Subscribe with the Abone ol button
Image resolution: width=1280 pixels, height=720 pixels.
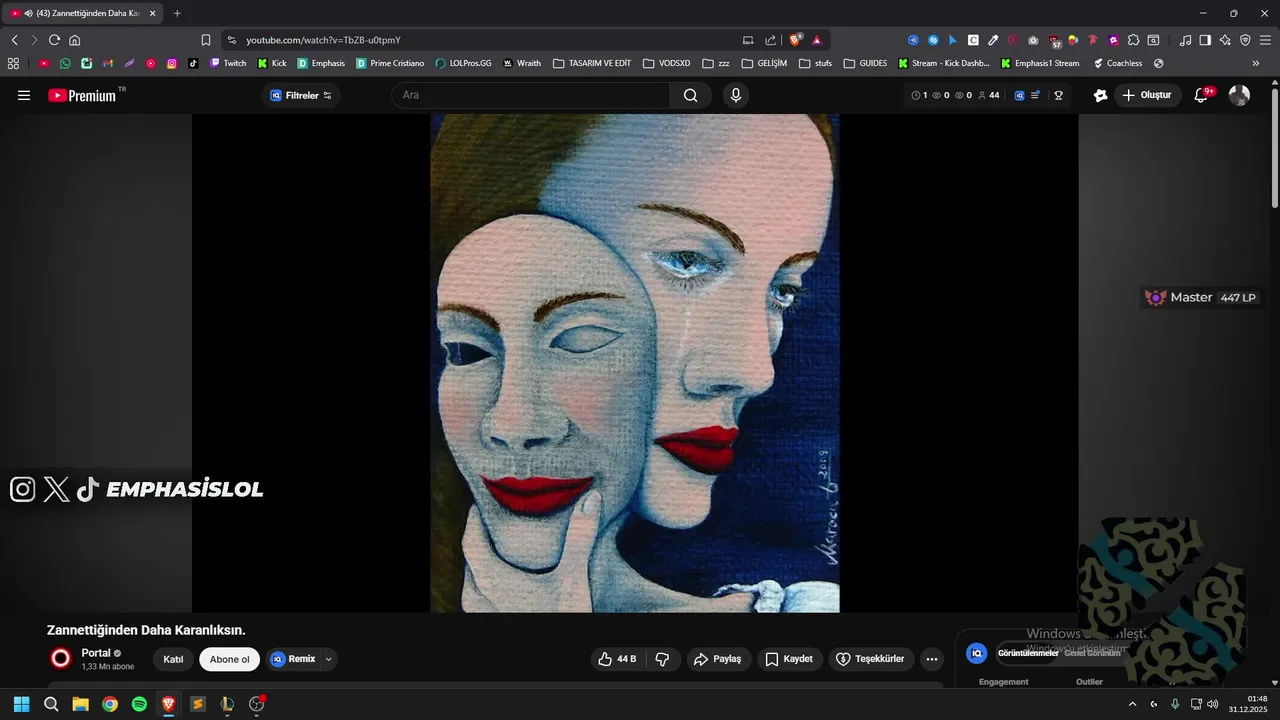click(229, 659)
